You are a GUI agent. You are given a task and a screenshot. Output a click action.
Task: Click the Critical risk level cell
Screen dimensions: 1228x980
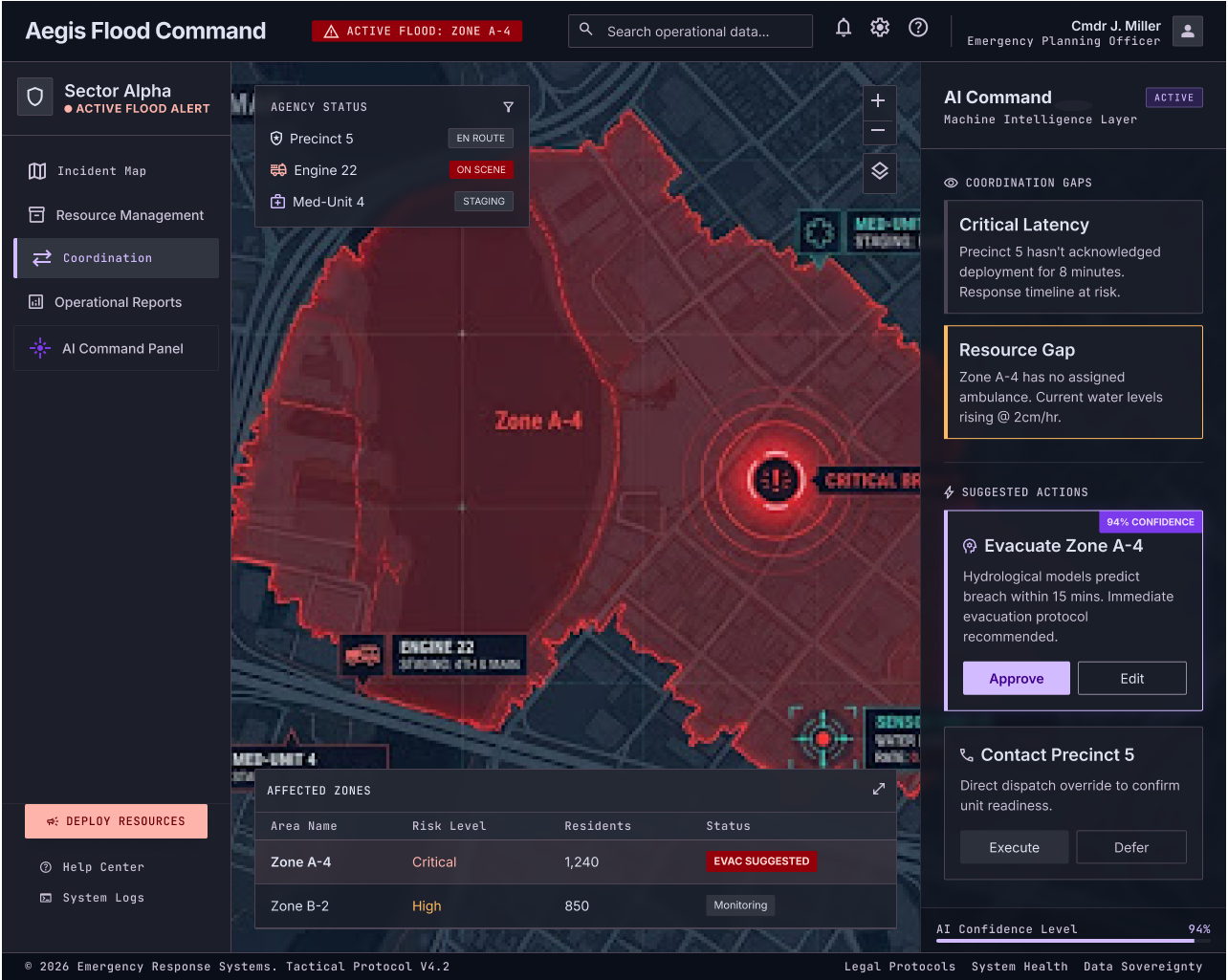(434, 862)
